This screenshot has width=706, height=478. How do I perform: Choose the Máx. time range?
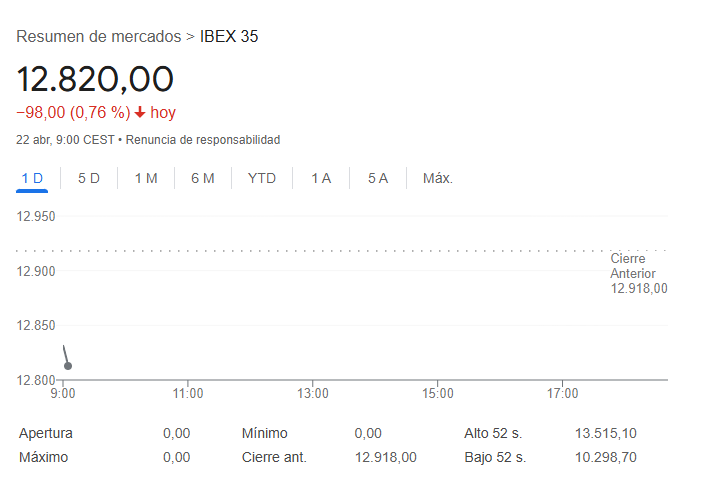(438, 178)
